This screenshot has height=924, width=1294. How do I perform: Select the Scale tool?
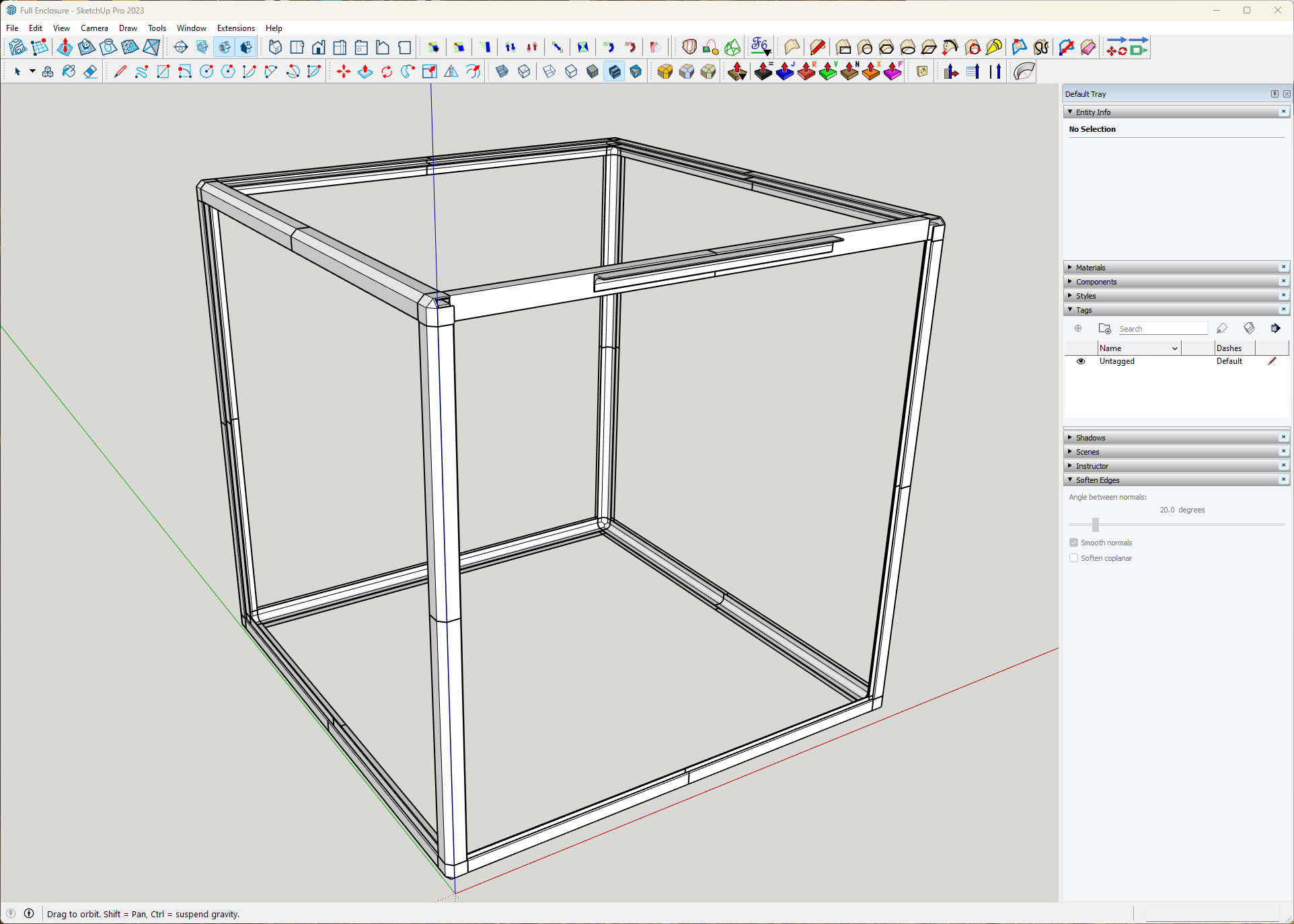430,71
